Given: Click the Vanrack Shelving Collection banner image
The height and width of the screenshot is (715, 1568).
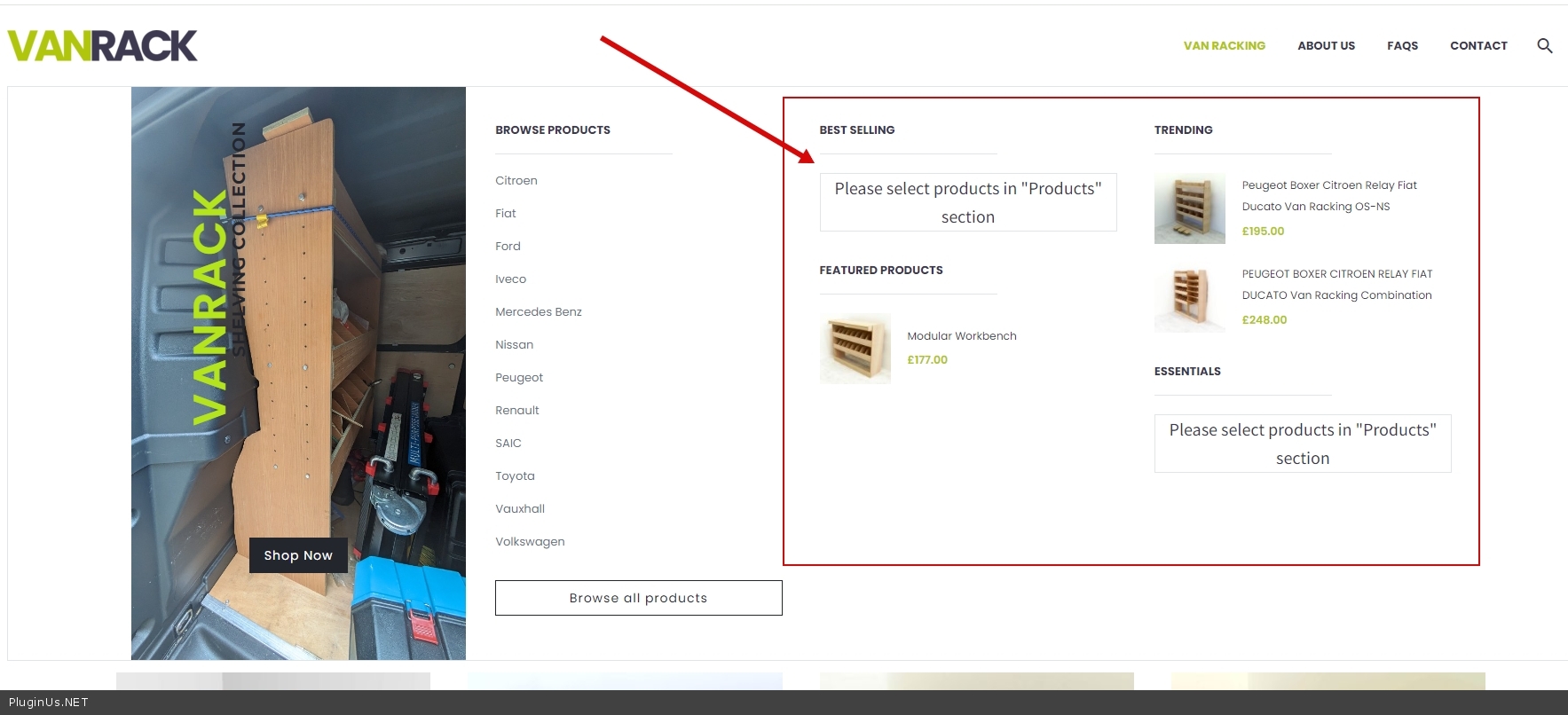Looking at the screenshot, I should [298, 355].
